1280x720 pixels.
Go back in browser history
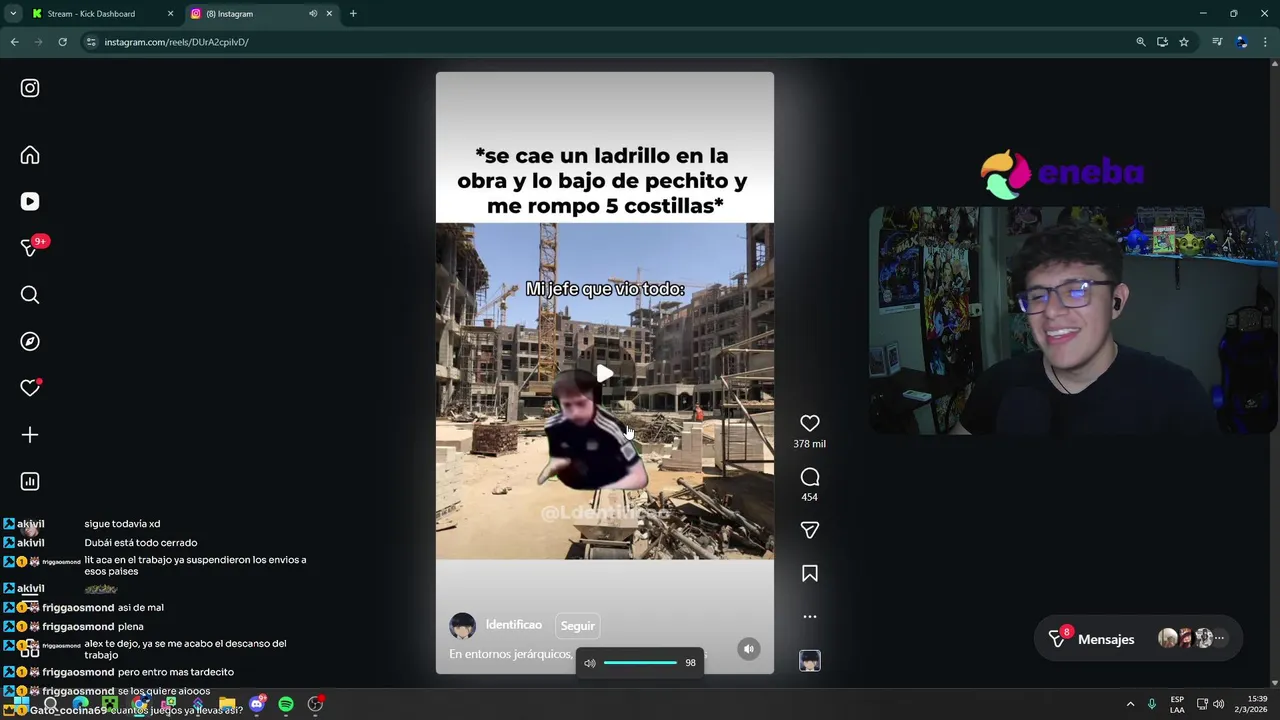pos(14,42)
